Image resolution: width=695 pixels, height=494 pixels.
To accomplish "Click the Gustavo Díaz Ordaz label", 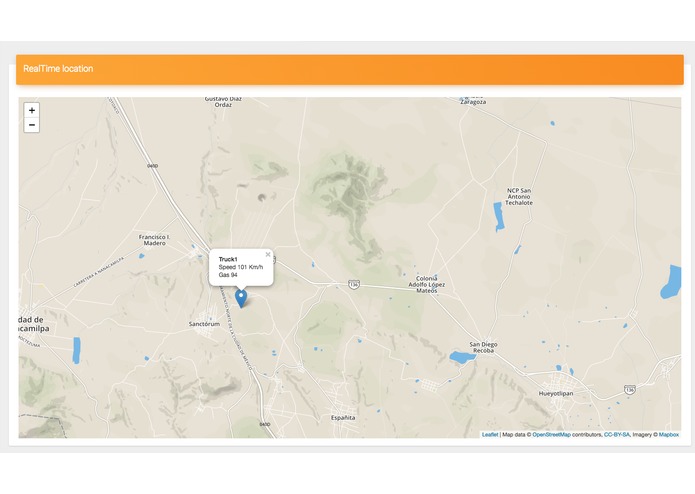I will tap(223, 101).
